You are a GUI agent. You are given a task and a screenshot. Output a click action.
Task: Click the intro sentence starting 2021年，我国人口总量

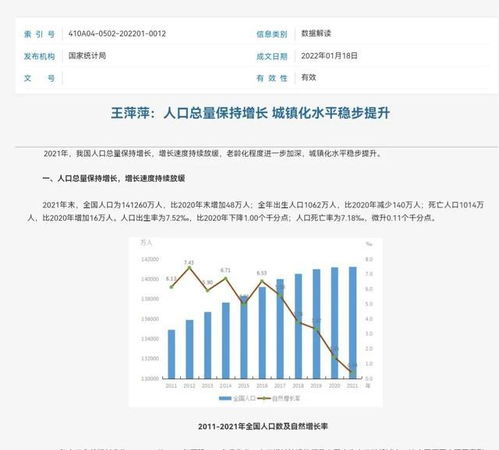(213, 154)
